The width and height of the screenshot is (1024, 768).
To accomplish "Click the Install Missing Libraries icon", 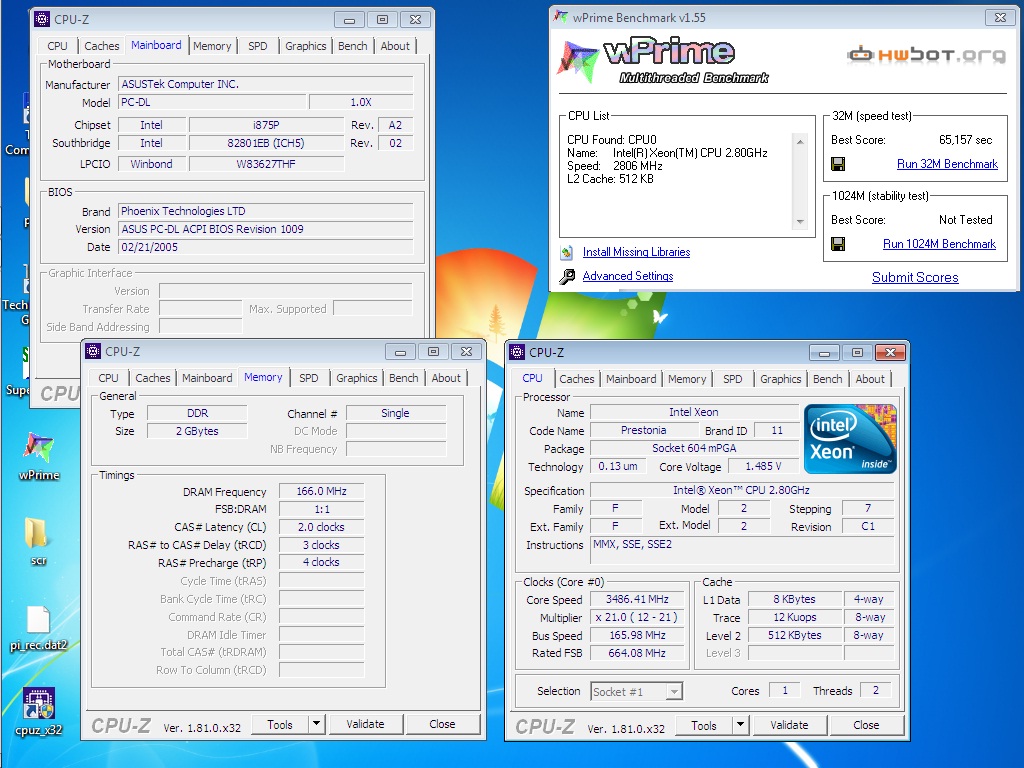I will click(567, 252).
